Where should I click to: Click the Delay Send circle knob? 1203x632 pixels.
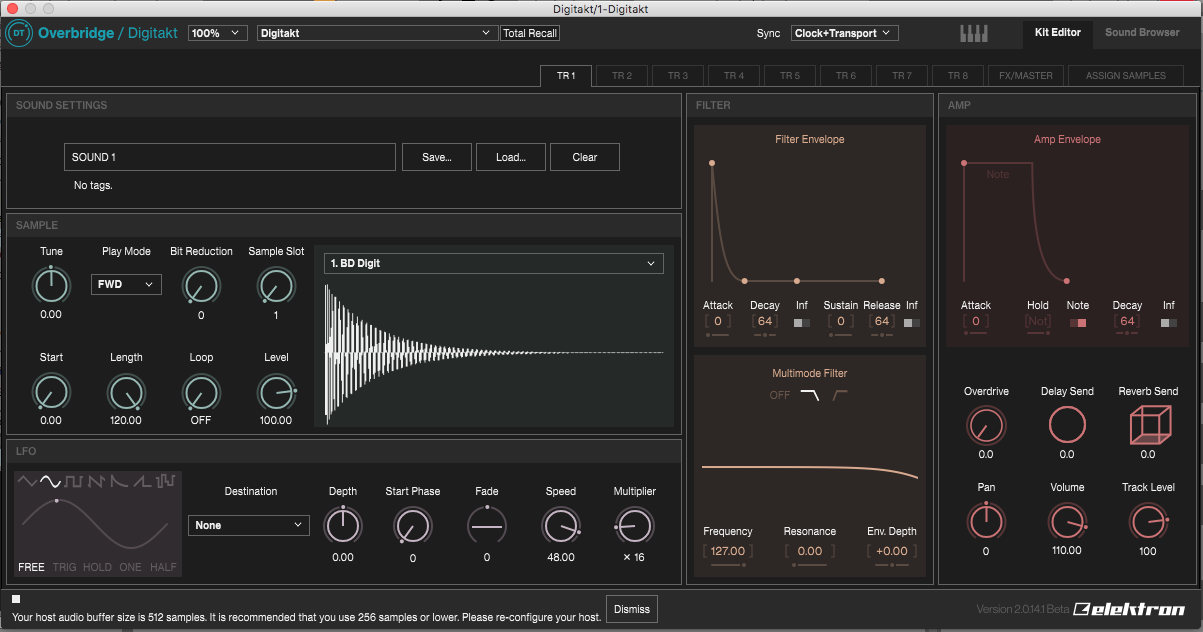[x=1067, y=426]
